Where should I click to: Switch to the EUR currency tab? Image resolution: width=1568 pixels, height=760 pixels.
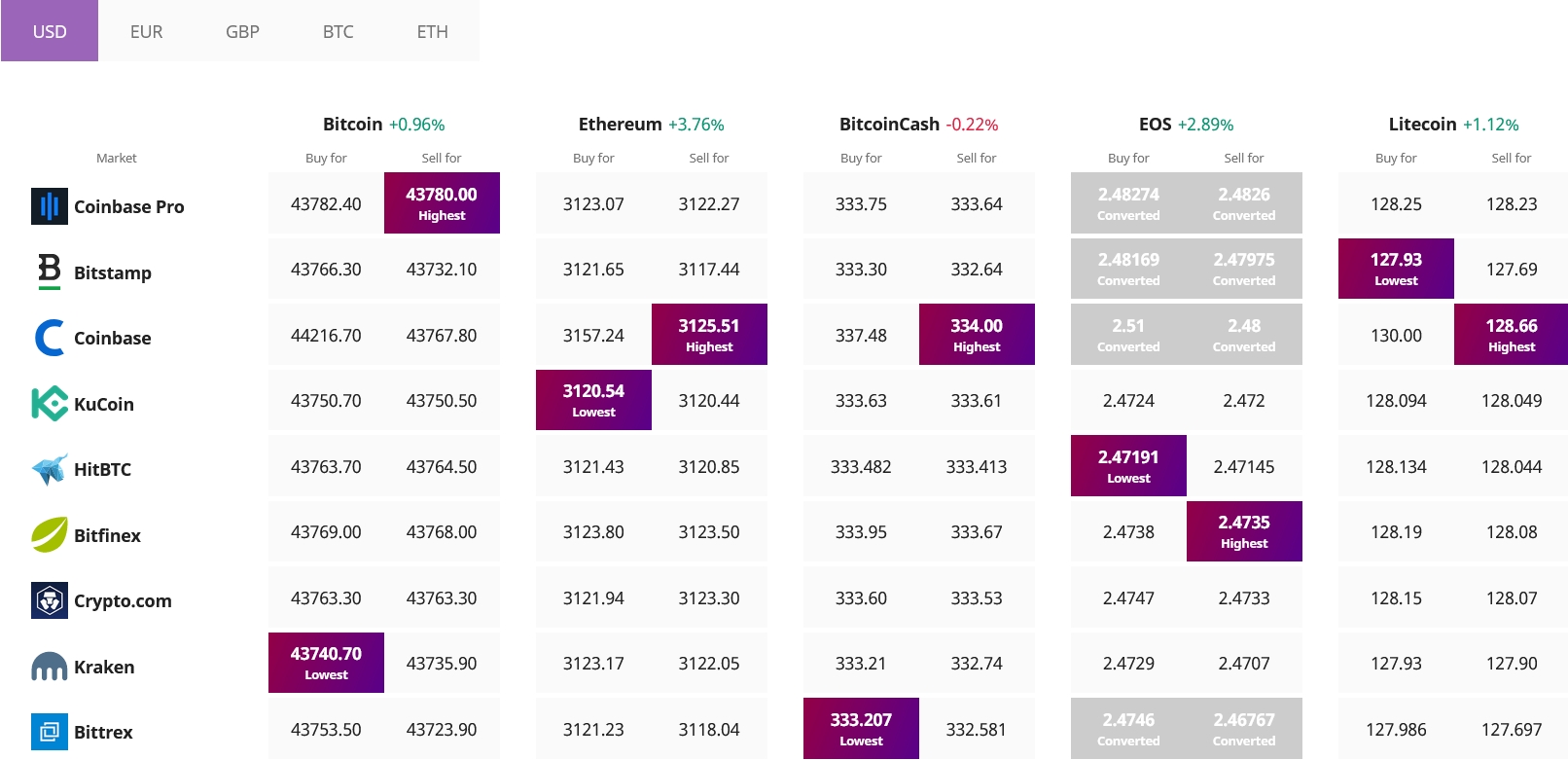(146, 31)
